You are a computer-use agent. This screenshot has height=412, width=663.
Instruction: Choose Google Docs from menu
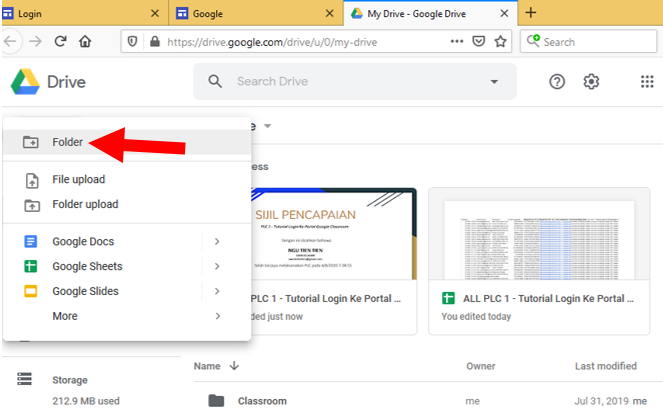127,241
